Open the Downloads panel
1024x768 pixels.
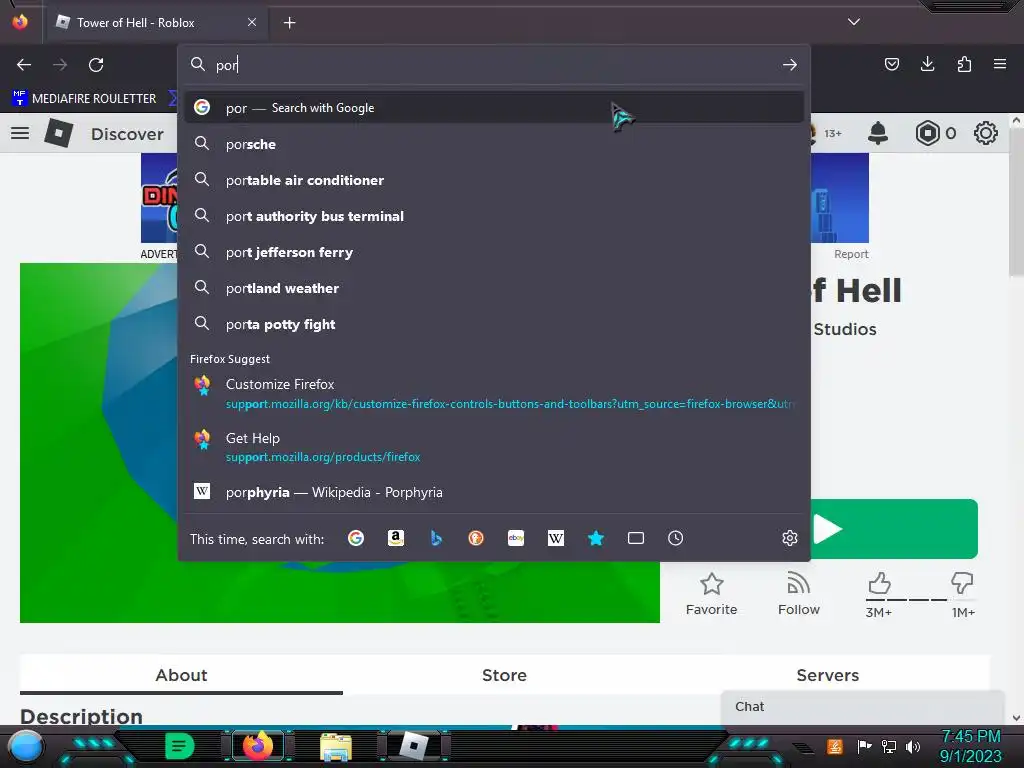click(927, 64)
